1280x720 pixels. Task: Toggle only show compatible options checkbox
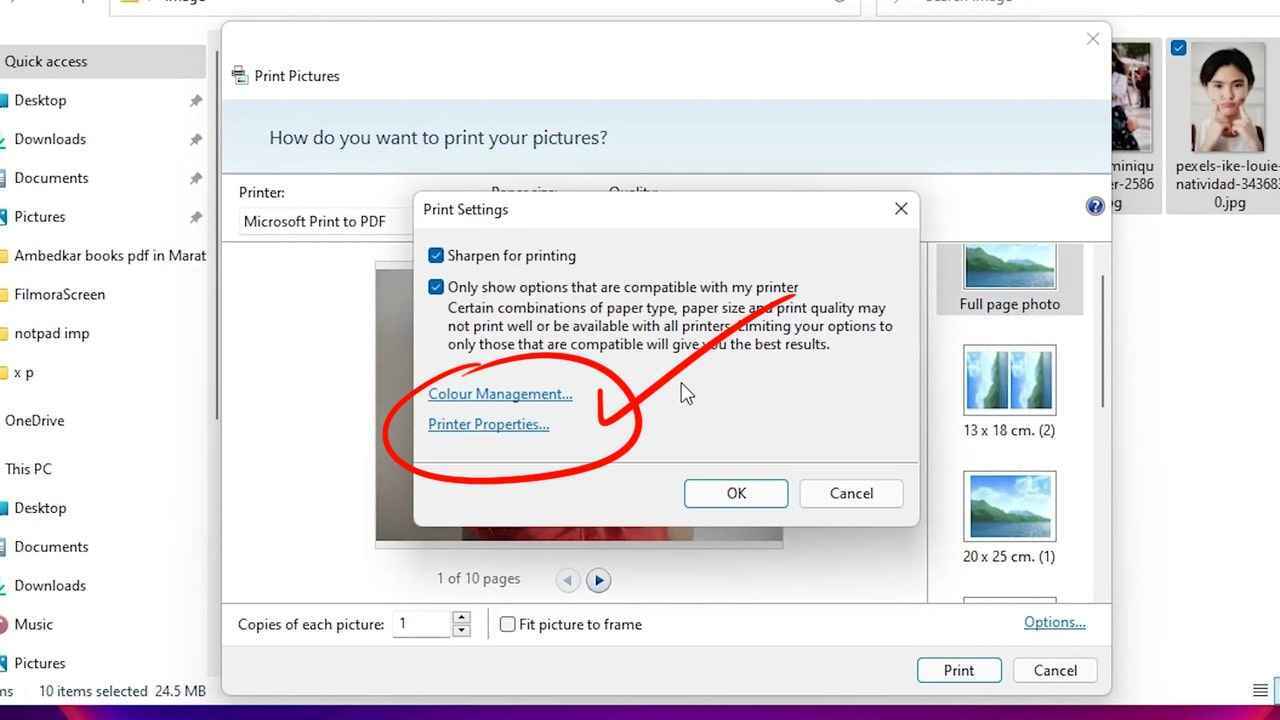(x=436, y=287)
